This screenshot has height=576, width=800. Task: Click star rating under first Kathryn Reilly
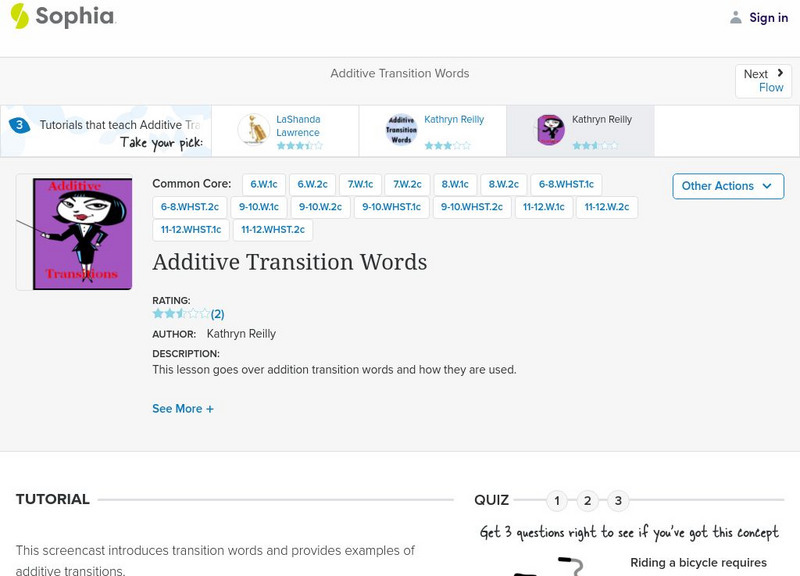447,145
